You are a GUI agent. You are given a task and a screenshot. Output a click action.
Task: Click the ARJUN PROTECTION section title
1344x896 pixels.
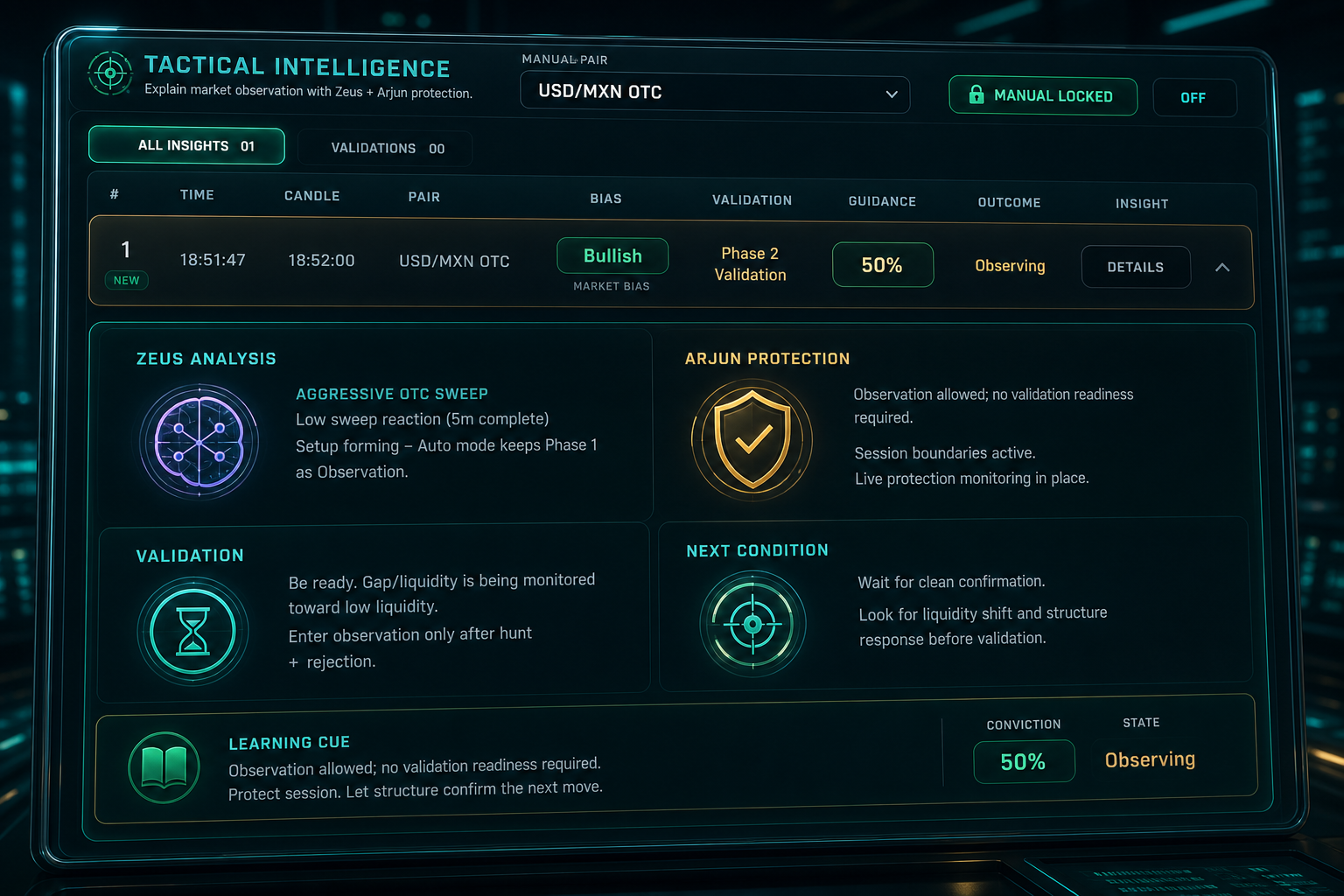coord(767,359)
